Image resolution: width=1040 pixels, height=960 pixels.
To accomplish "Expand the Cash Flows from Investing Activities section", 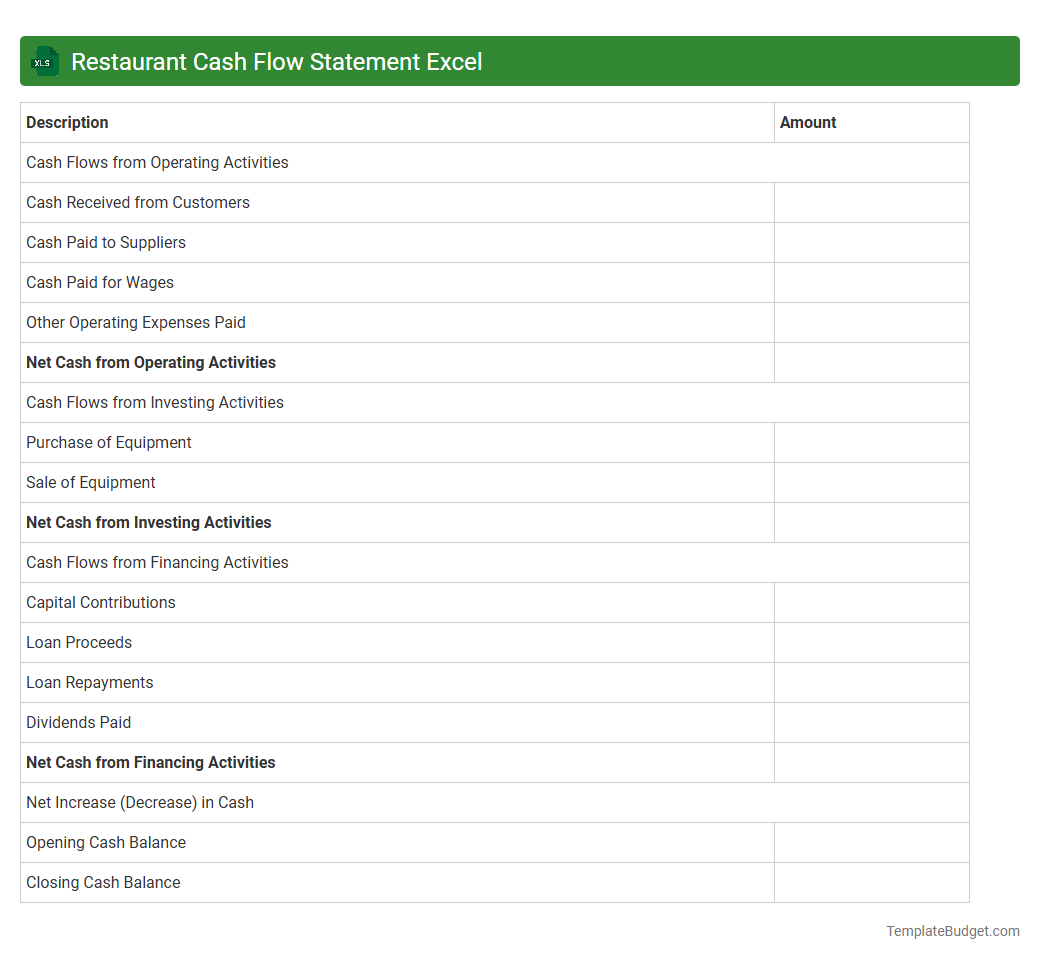I will click(155, 402).
